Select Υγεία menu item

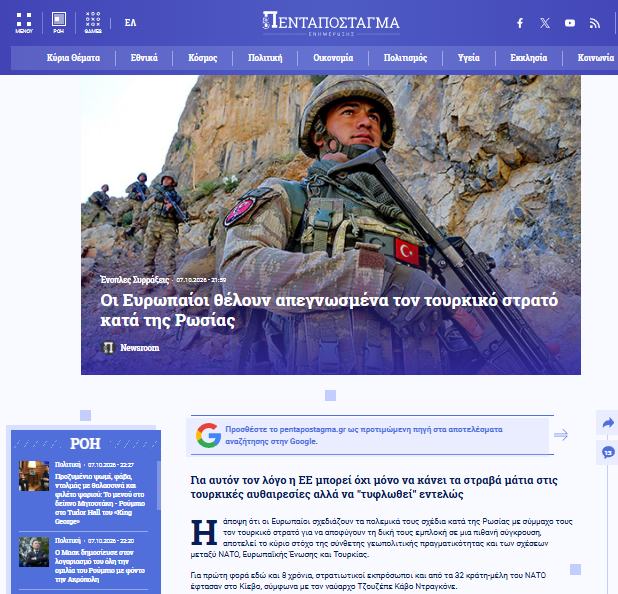(x=469, y=58)
